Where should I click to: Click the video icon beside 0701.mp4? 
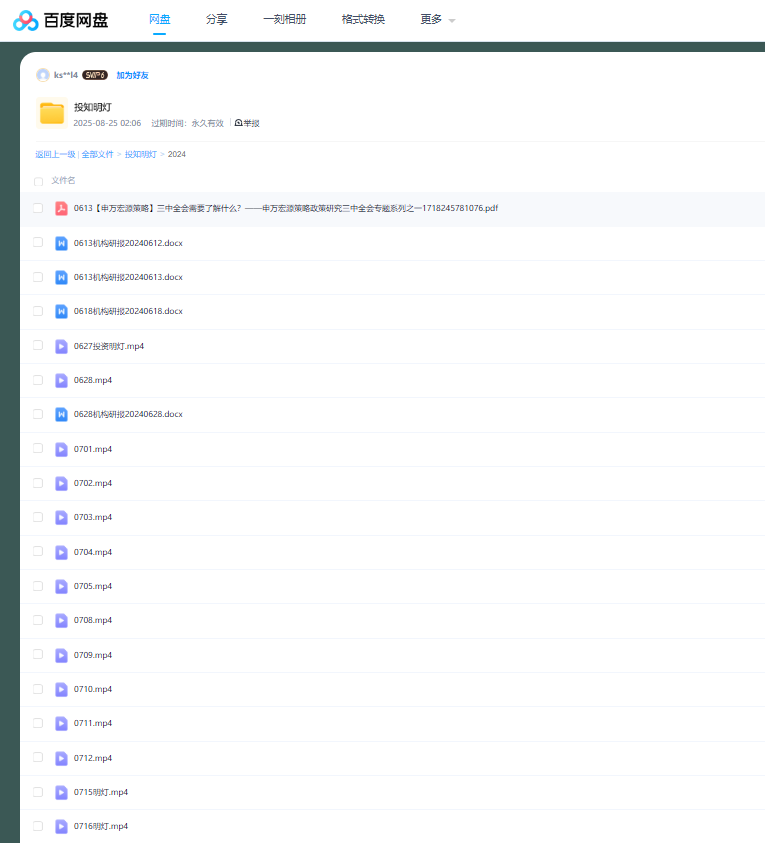coord(61,449)
